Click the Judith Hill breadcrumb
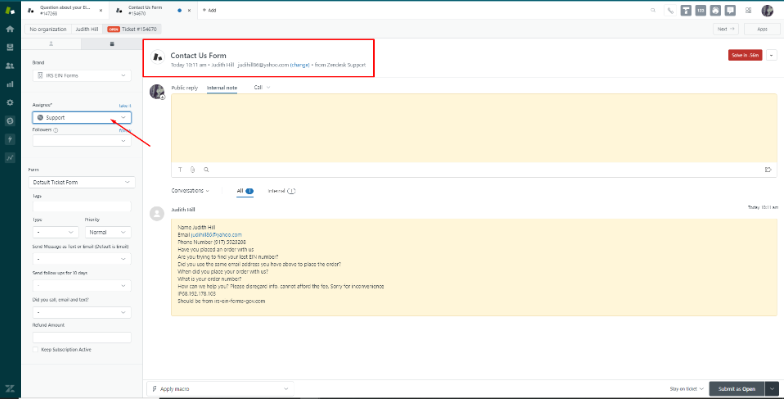The image size is (784, 399). point(87,29)
